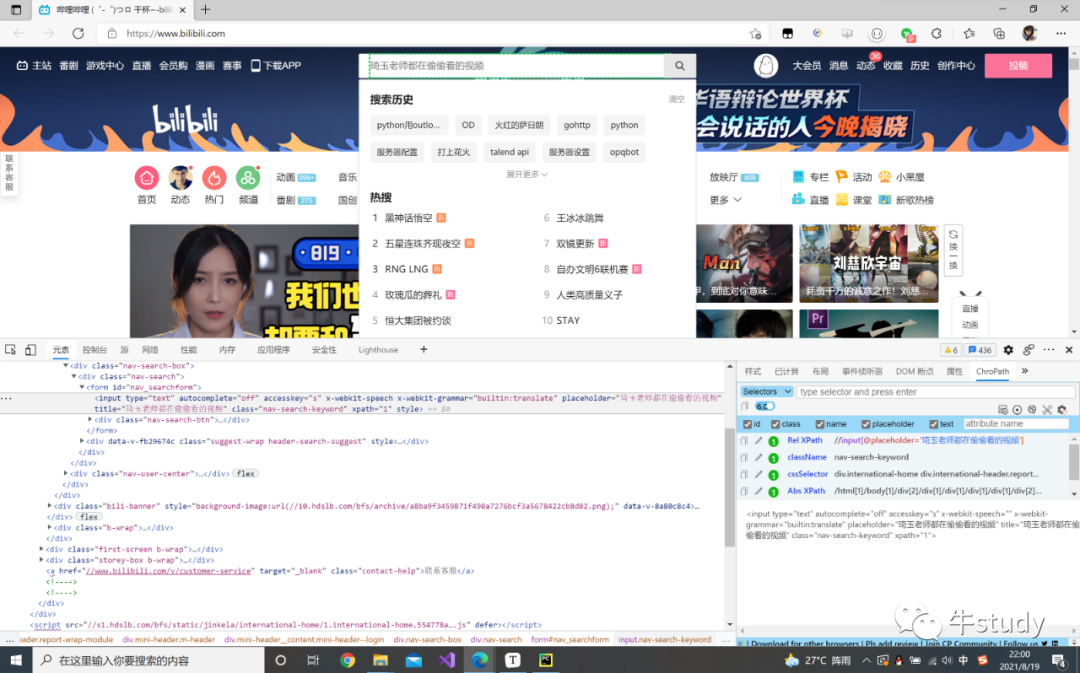The height and width of the screenshot is (673, 1080).
Task: Click 清空 to clear search history
Action: click(x=676, y=100)
